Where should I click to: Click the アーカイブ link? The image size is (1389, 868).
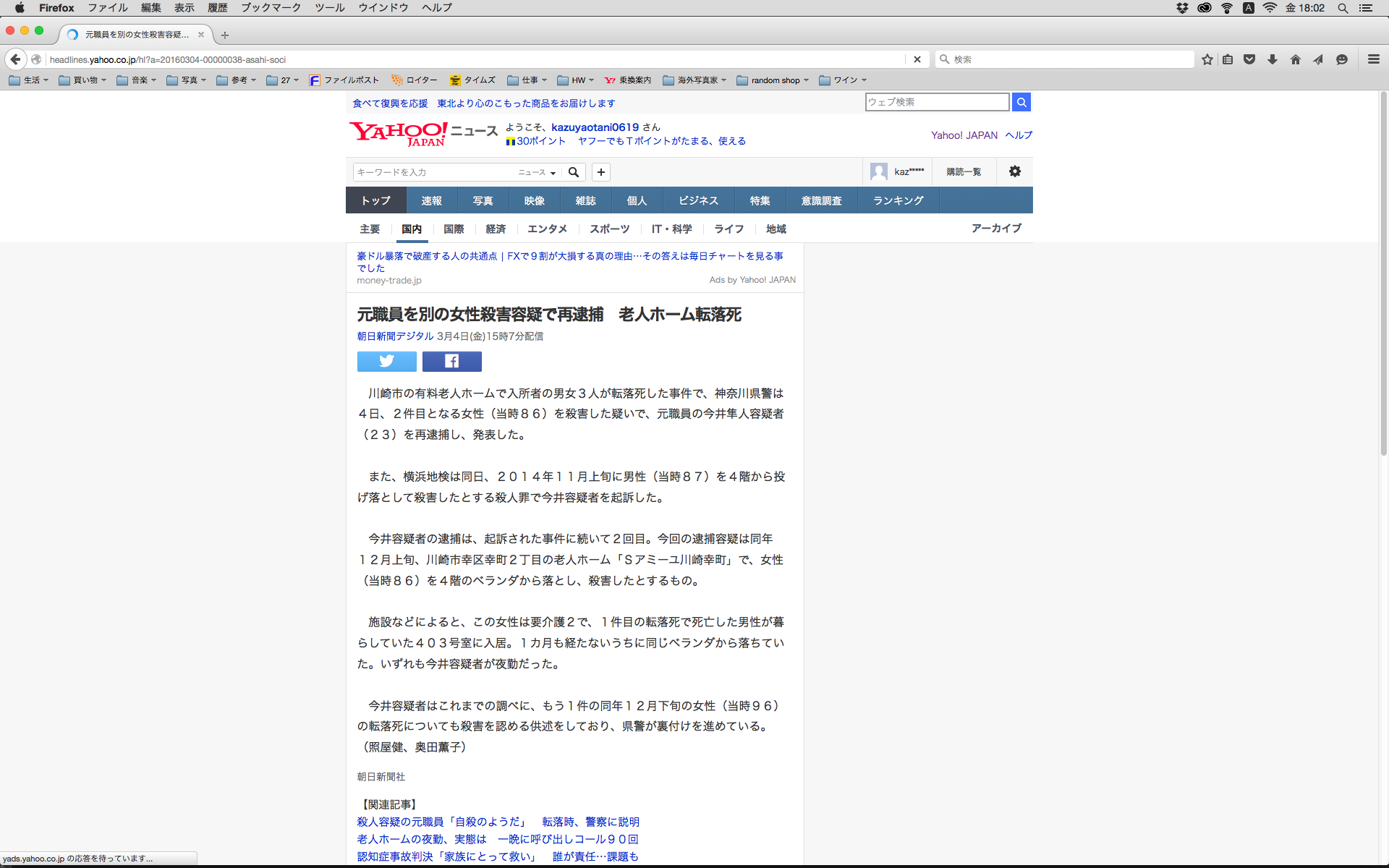tap(996, 228)
